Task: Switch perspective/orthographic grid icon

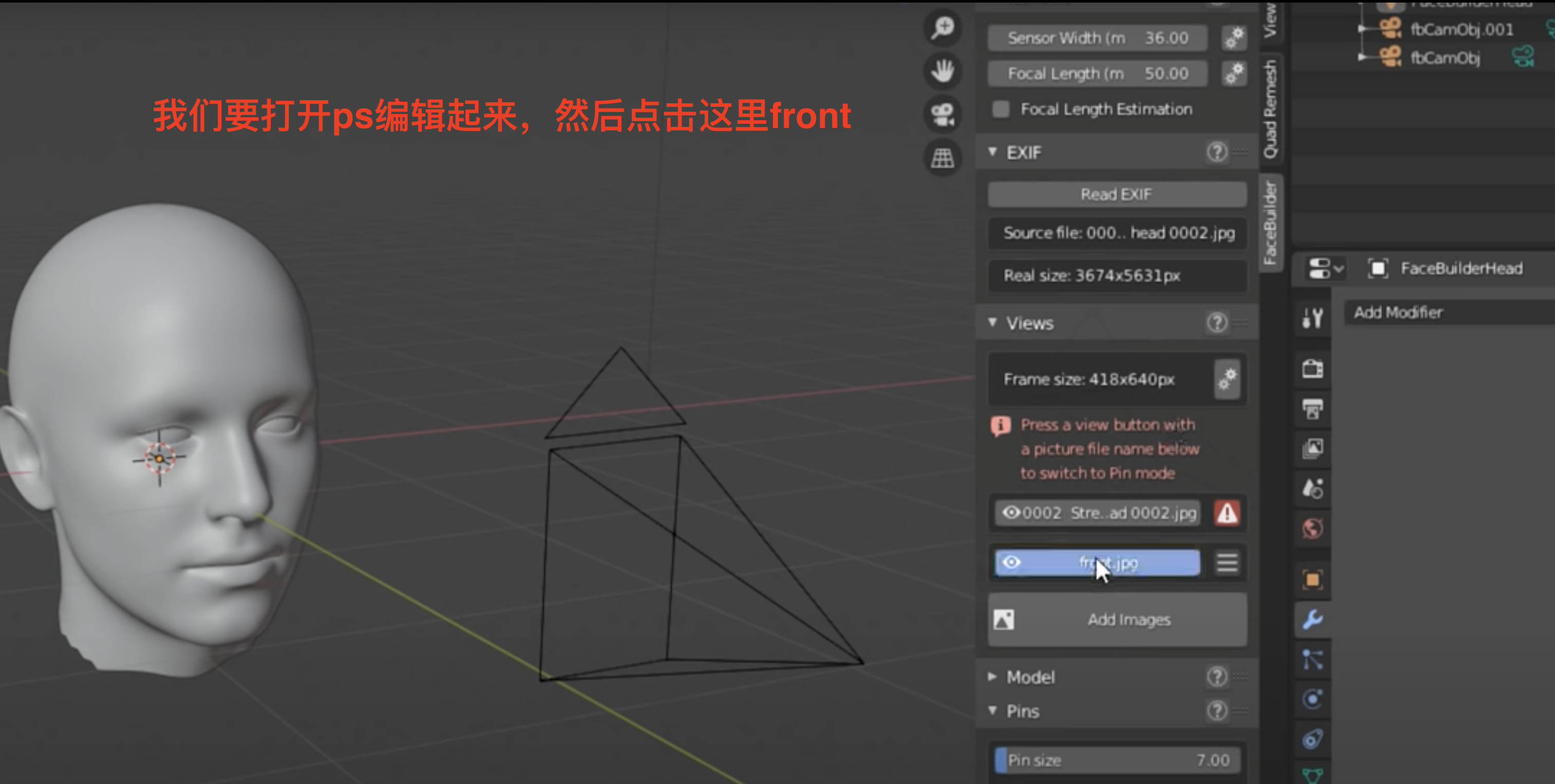Action: 942,158
